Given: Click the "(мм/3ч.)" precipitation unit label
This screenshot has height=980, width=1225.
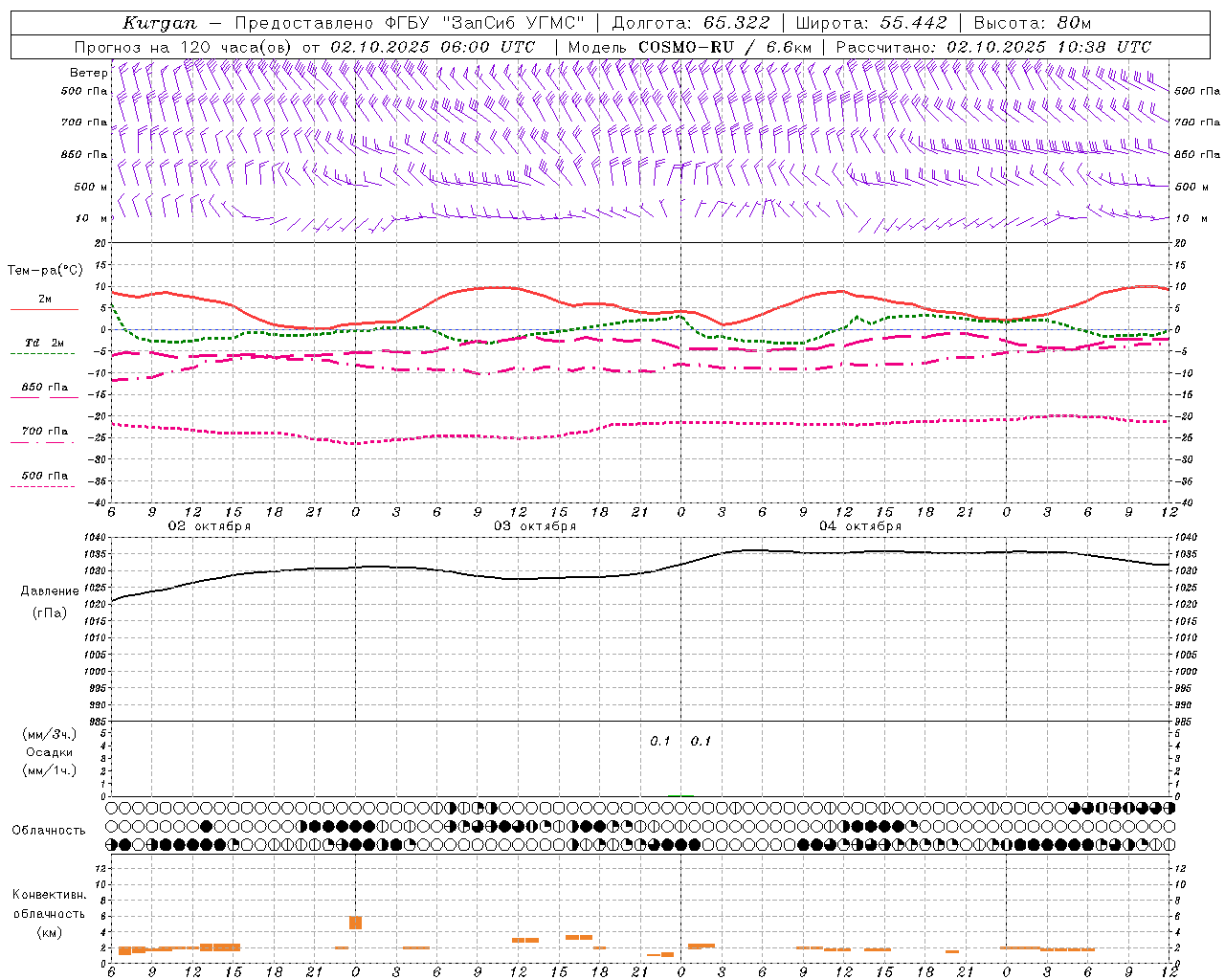Looking at the screenshot, I should tap(50, 734).
